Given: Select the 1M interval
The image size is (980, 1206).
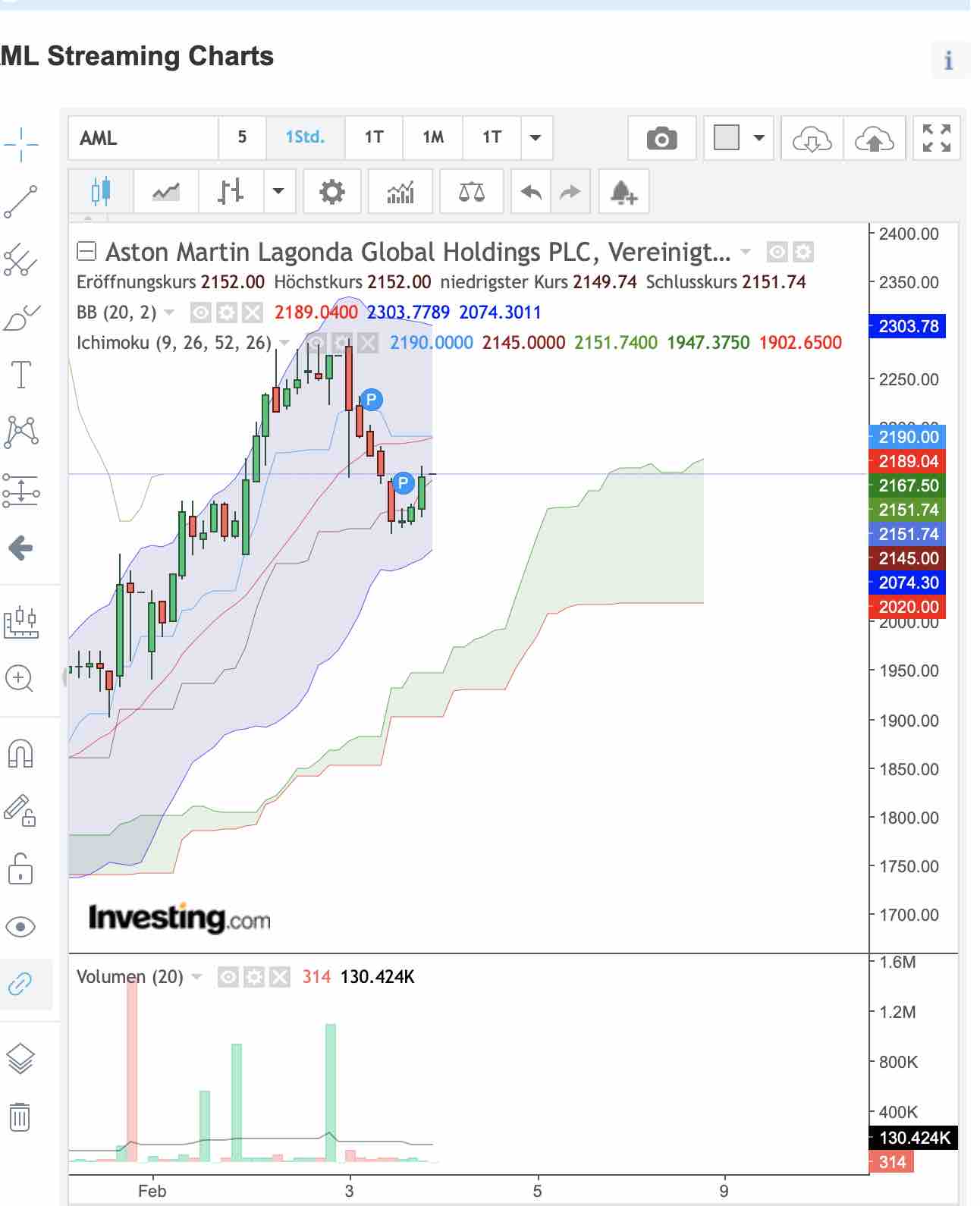Looking at the screenshot, I should point(433,137).
